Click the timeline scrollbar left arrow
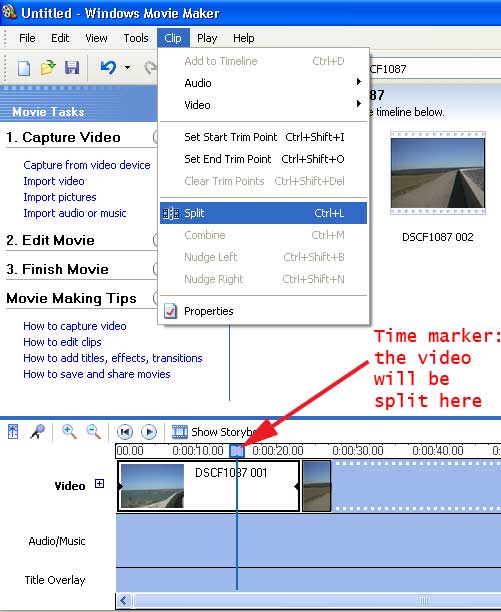501x612 pixels. pos(124,600)
